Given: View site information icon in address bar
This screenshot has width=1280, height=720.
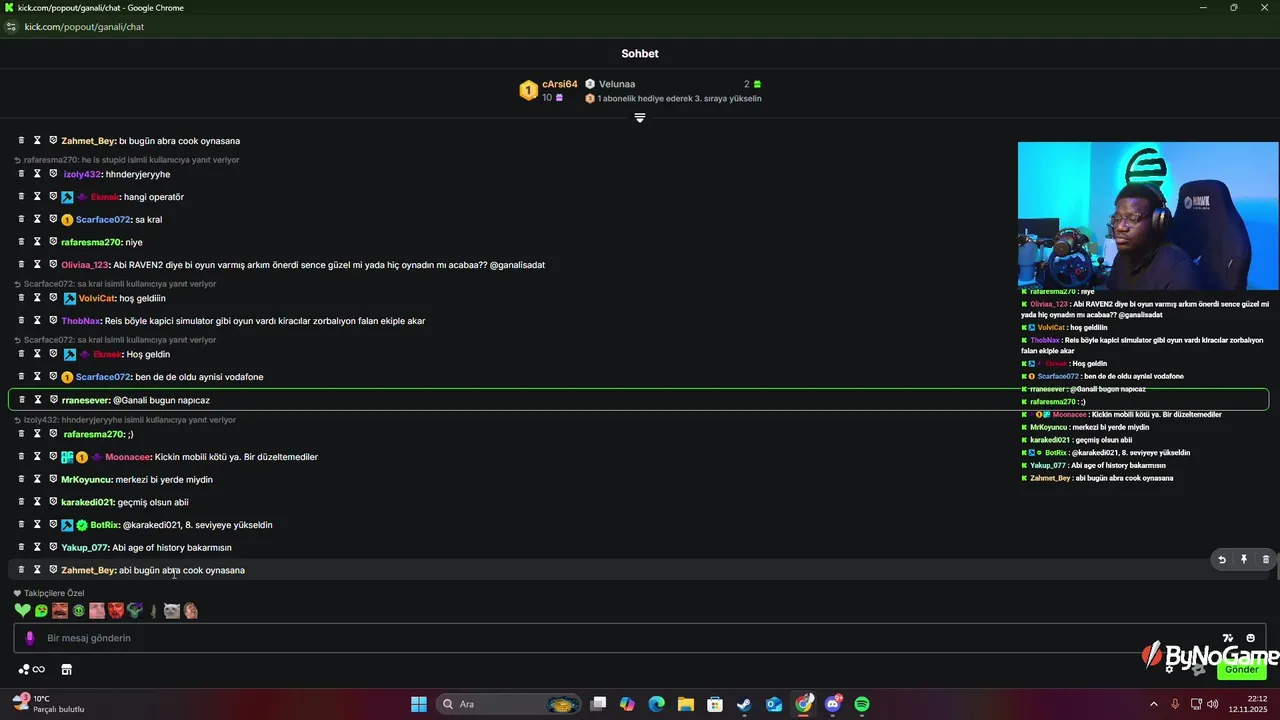Looking at the screenshot, I should tap(11, 27).
